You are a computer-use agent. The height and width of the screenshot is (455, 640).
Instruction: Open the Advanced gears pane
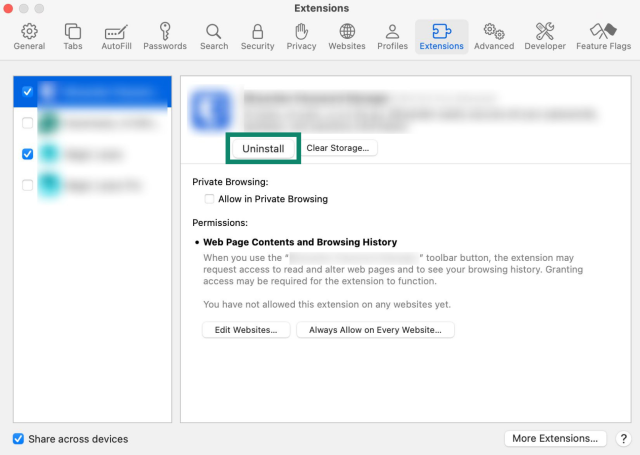click(x=493, y=37)
